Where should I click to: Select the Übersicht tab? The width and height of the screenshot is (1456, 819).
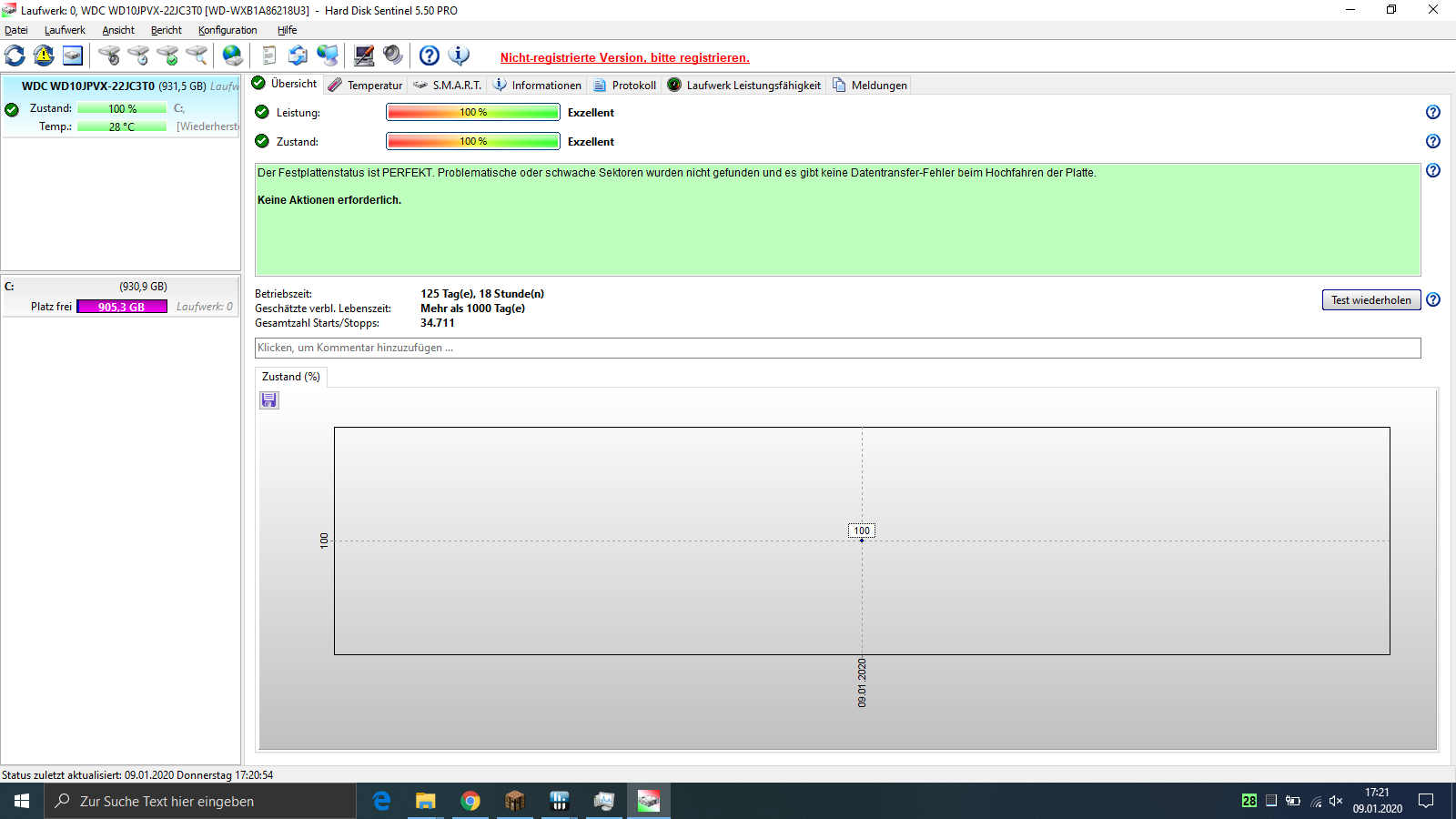point(284,84)
